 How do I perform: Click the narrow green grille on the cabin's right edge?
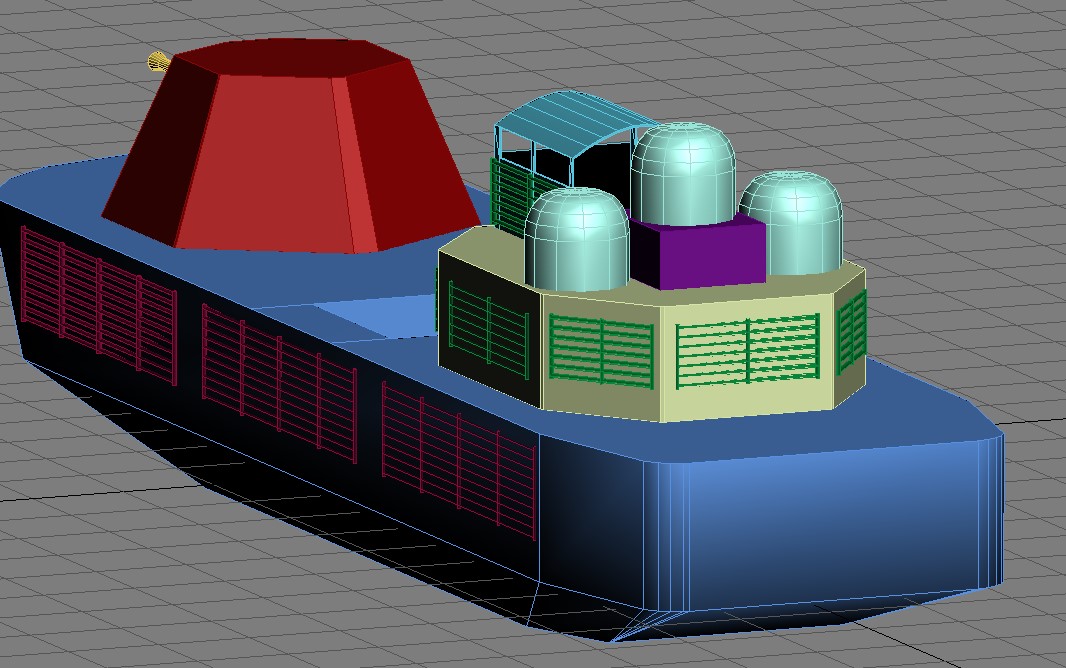pos(851,332)
